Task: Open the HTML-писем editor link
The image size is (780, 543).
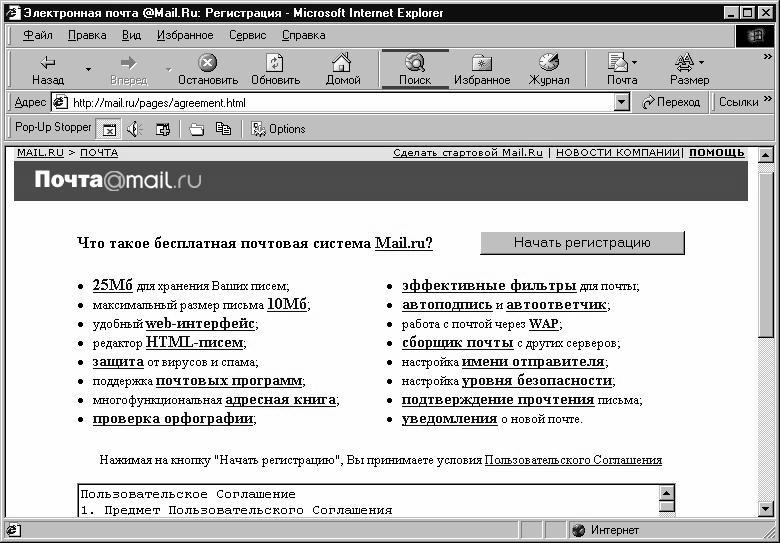Action: tap(194, 343)
